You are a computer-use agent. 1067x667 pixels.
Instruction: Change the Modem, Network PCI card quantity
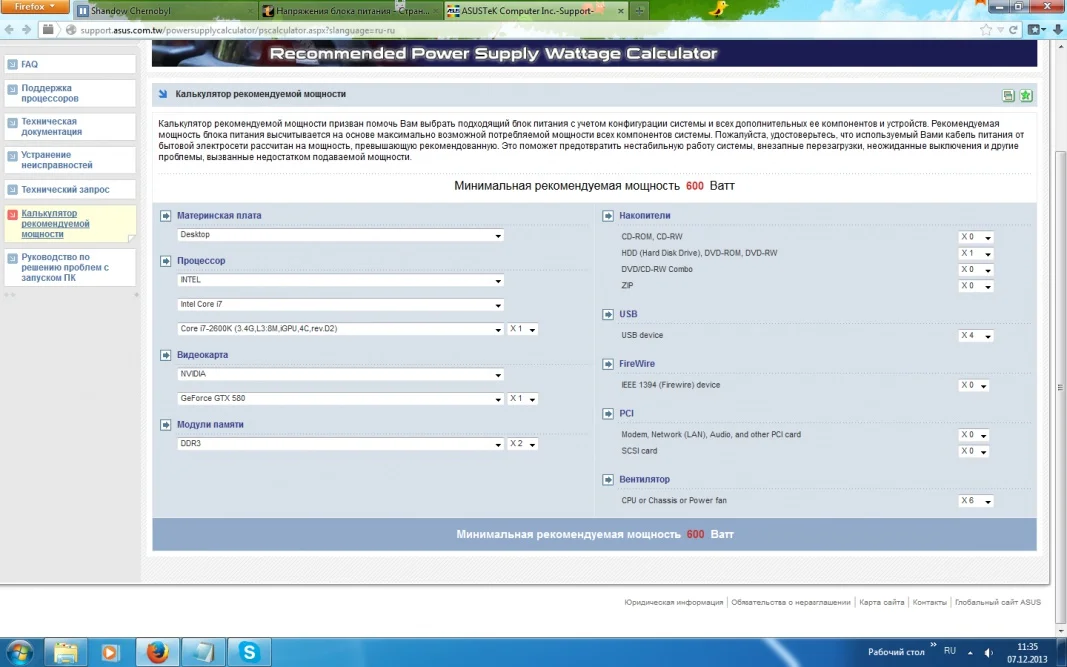[x=974, y=435]
